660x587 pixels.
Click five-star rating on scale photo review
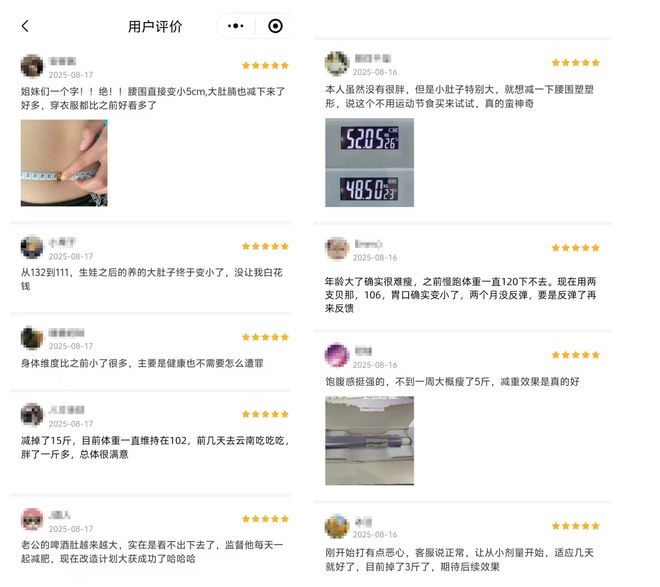point(575,63)
